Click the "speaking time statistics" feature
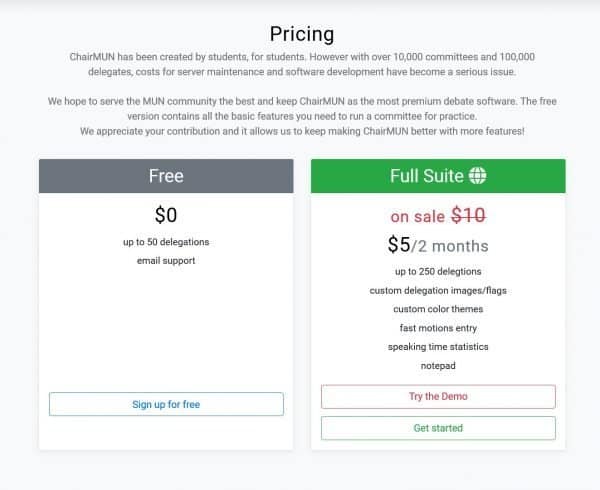This screenshot has height=490, width=600. pos(438,347)
